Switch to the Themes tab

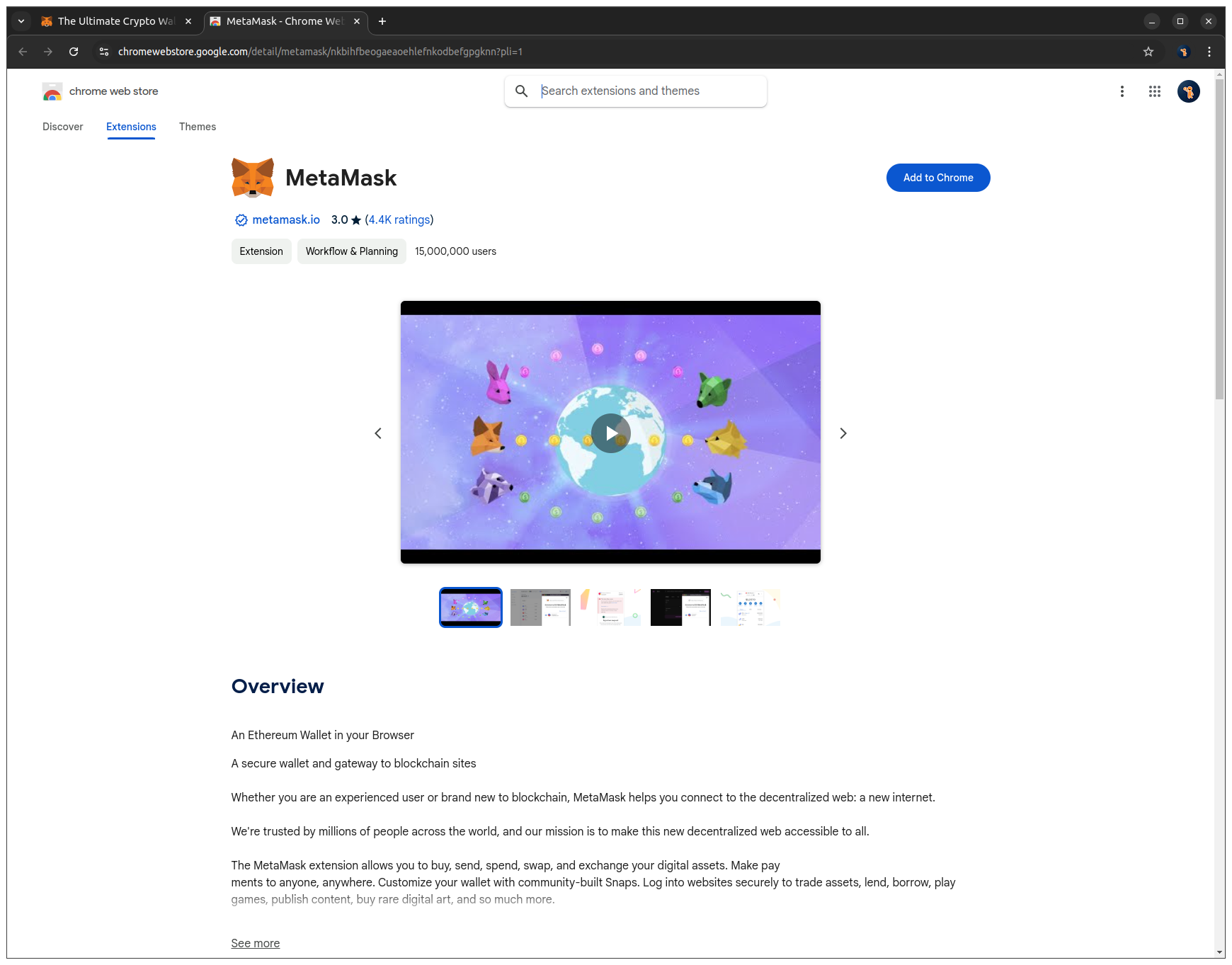(198, 127)
